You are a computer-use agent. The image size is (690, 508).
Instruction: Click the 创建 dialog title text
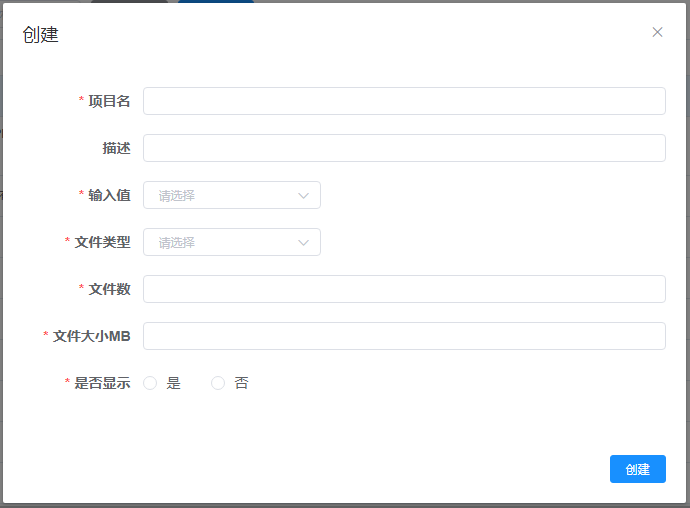pyautogui.click(x=41, y=35)
